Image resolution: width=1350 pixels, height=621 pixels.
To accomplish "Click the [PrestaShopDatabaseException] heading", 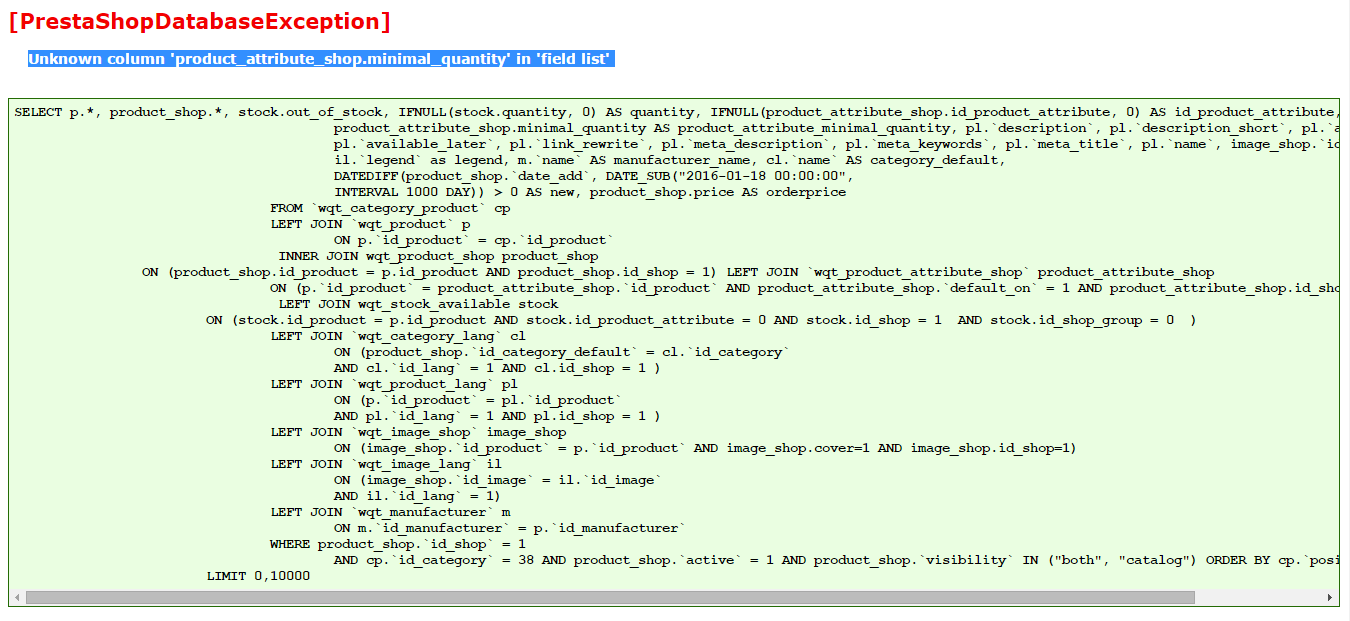I will pos(200,21).
